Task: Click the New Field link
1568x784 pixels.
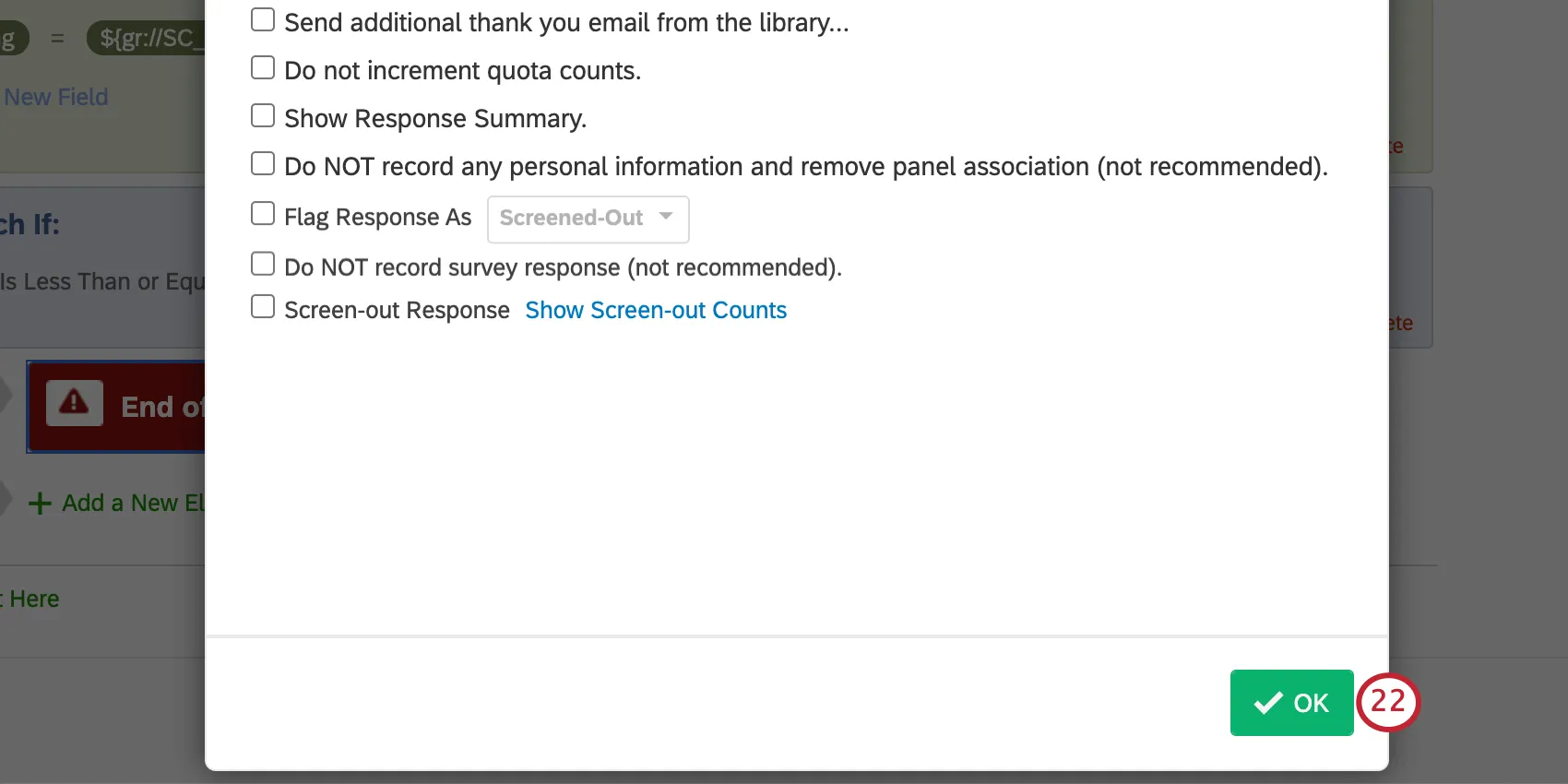Action: 56,96
